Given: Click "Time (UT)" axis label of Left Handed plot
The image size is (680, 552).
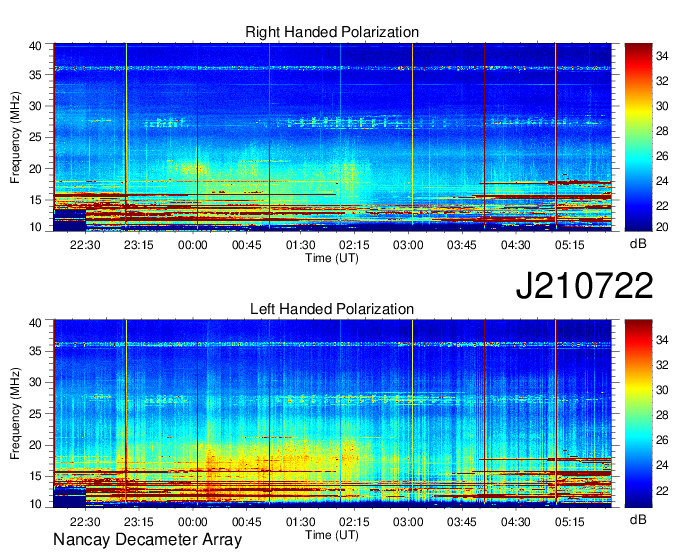Looking at the screenshot, I should pos(332,535).
